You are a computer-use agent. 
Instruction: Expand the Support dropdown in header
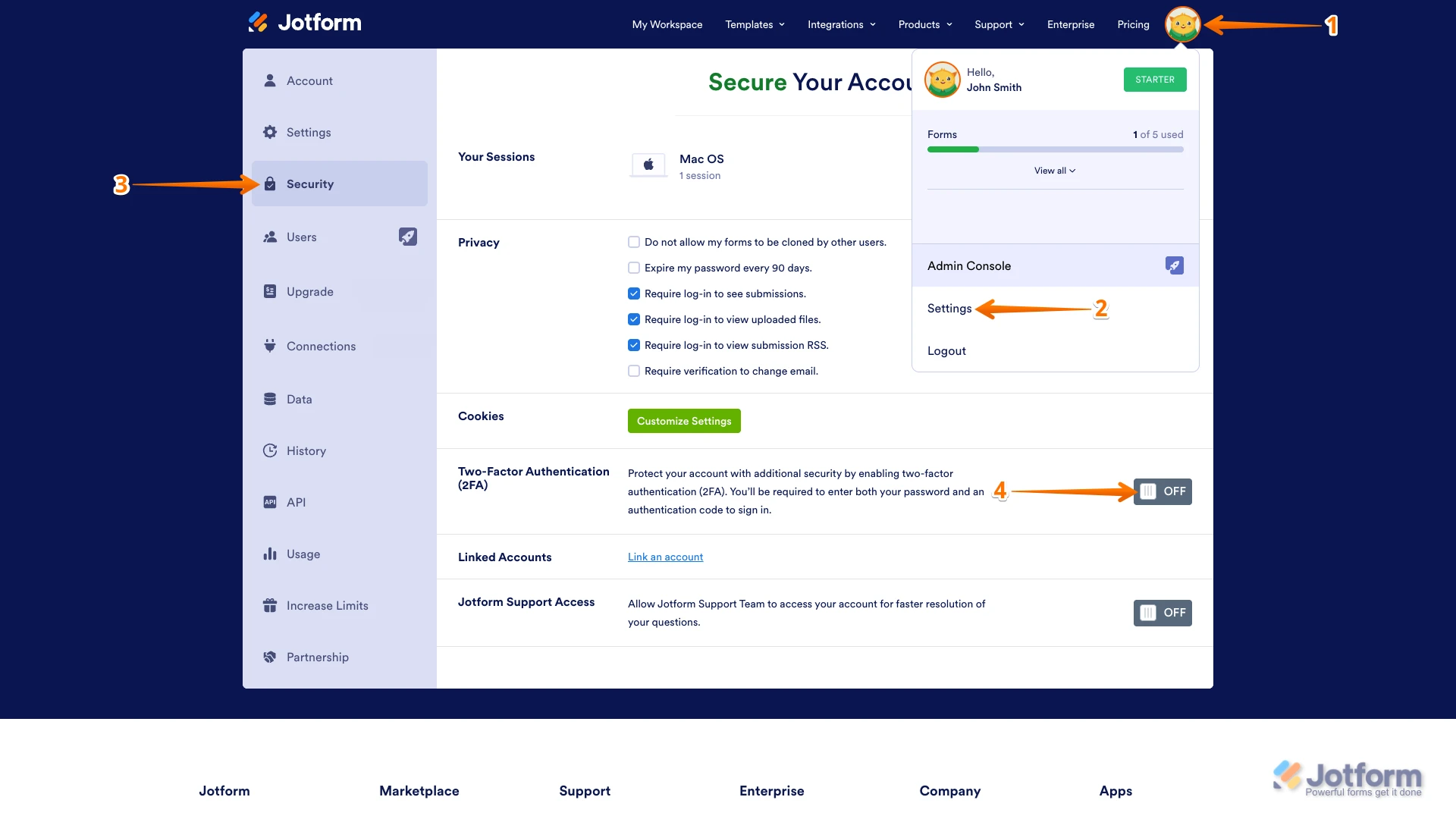pos(999,24)
